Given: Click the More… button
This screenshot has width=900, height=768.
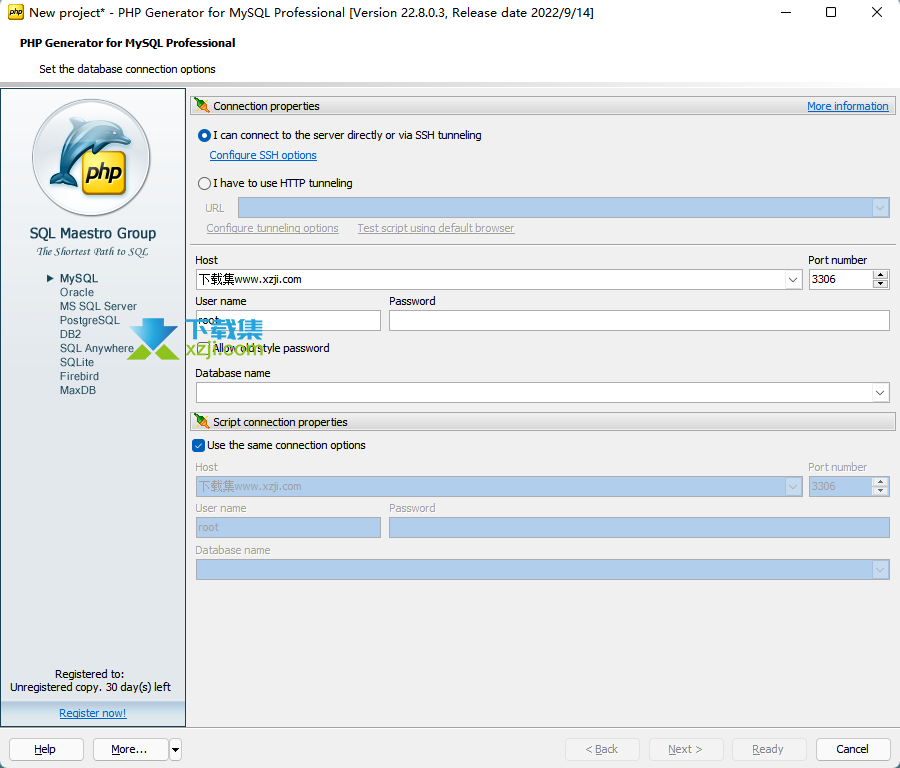Looking at the screenshot, I should point(130,749).
